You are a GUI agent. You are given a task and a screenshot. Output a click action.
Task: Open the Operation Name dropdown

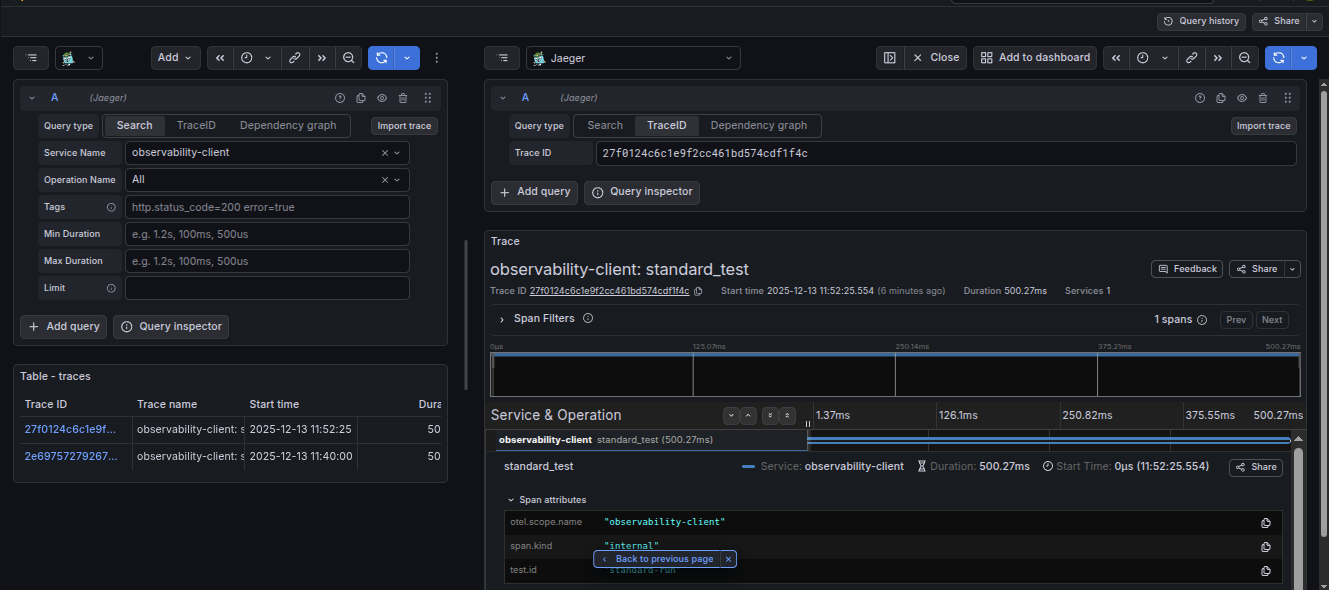(x=398, y=180)
